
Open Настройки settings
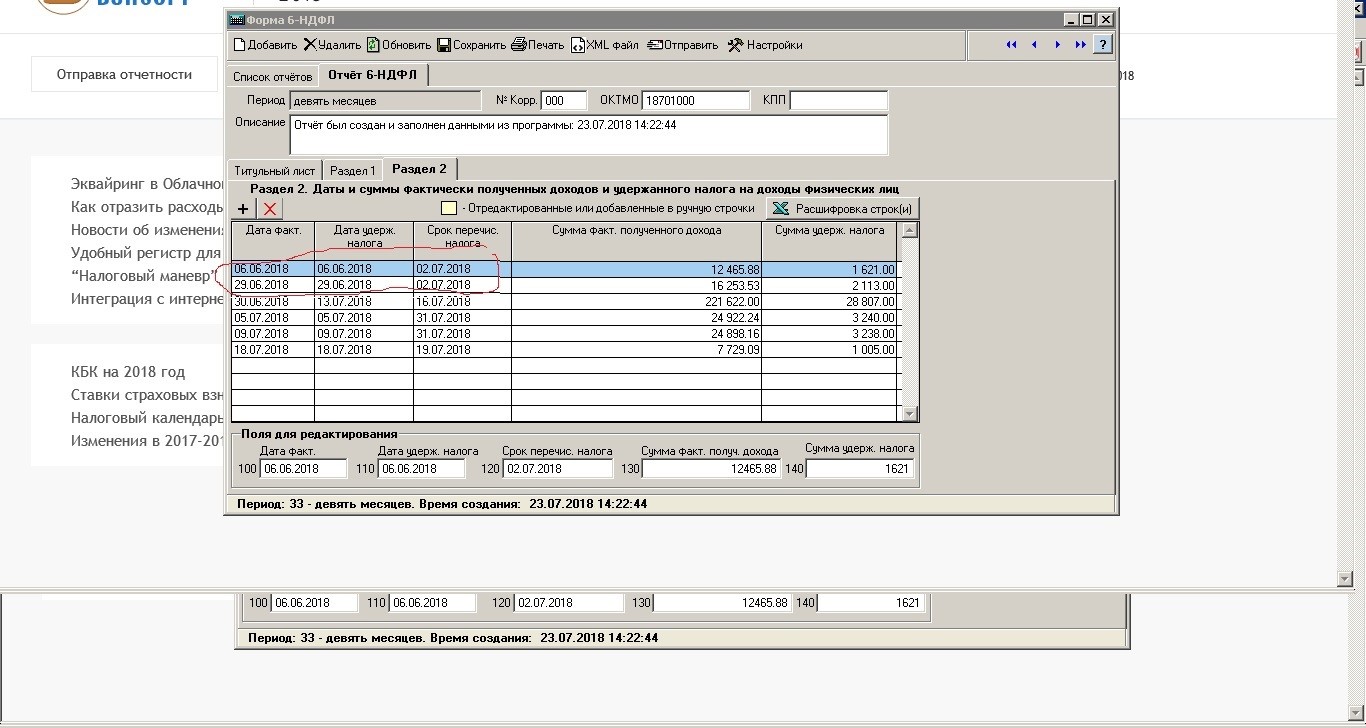point(765,45)
